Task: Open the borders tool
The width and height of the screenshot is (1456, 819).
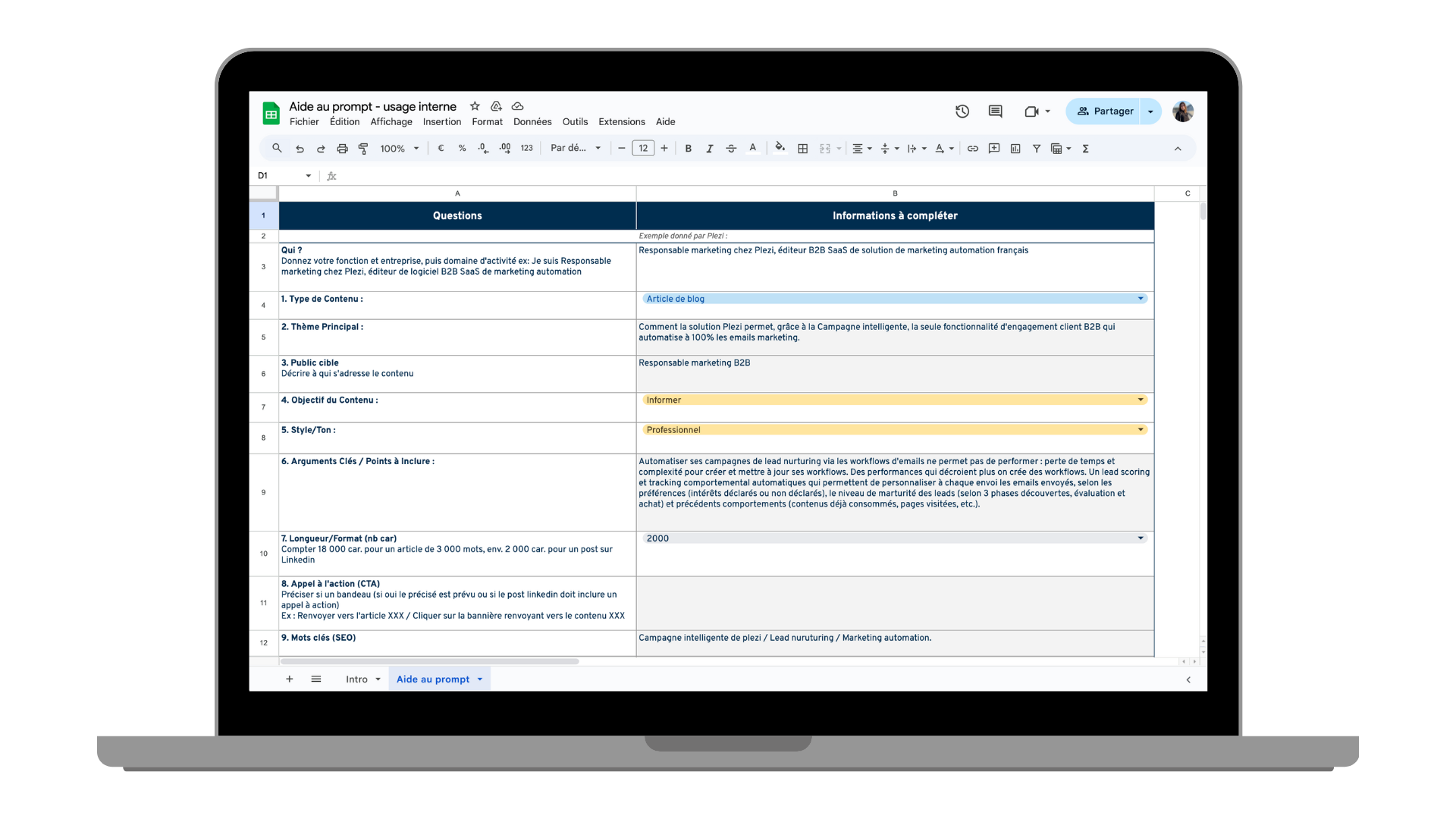Action: (803, 149)
